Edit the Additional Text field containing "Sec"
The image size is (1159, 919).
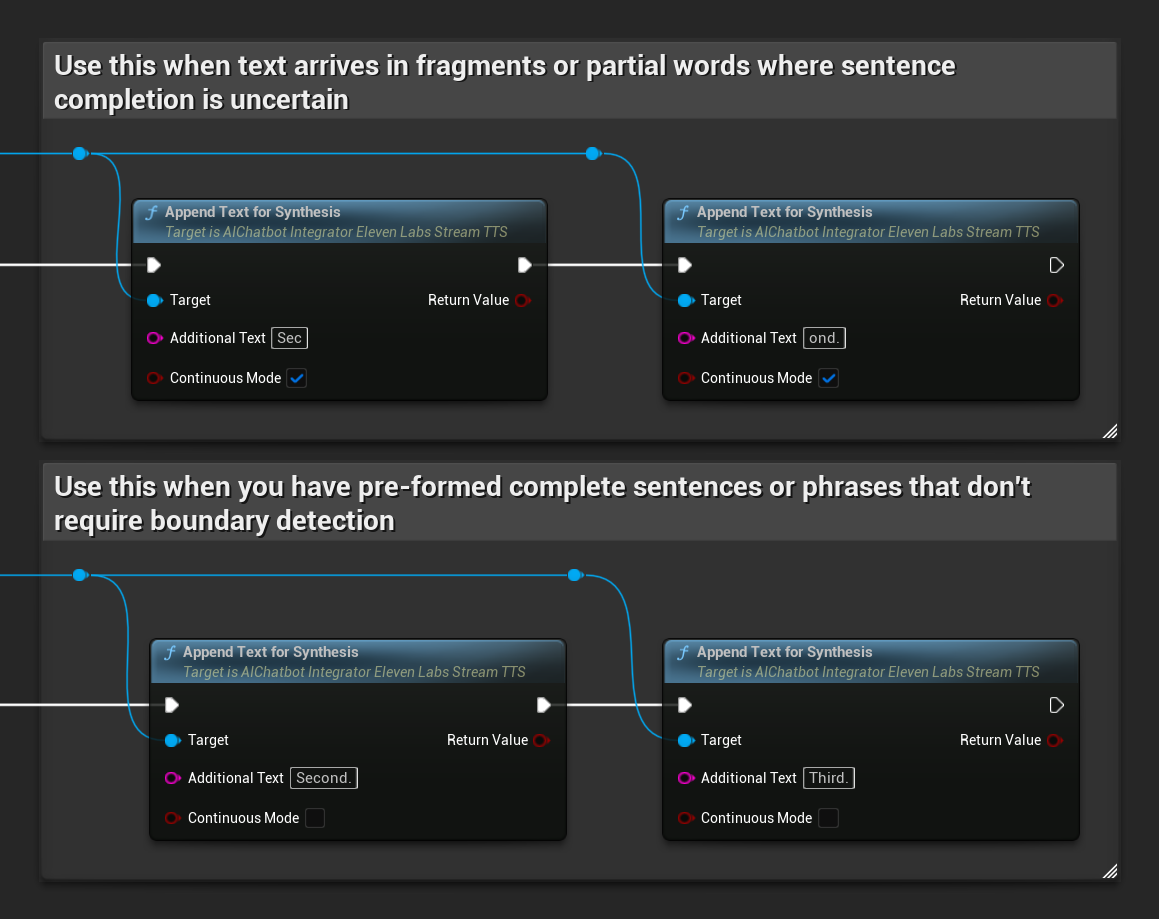[289, 338]
